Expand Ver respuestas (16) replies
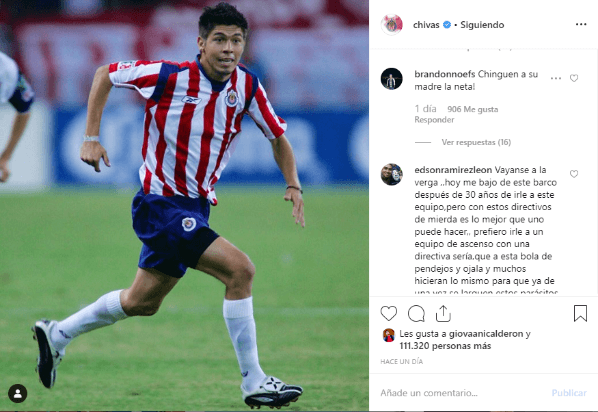Viewport: 598px width, 412px height. tap(476, 142)
